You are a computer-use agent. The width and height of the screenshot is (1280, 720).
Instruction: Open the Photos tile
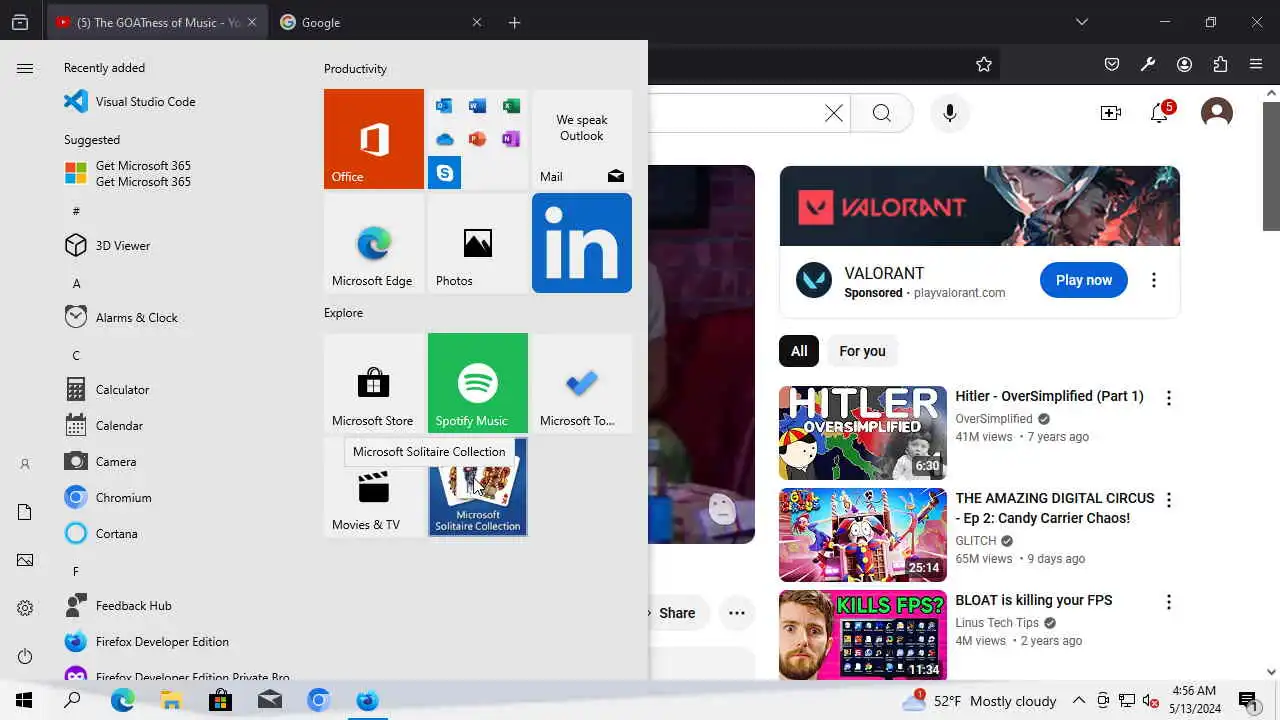(x=478, y=243)
